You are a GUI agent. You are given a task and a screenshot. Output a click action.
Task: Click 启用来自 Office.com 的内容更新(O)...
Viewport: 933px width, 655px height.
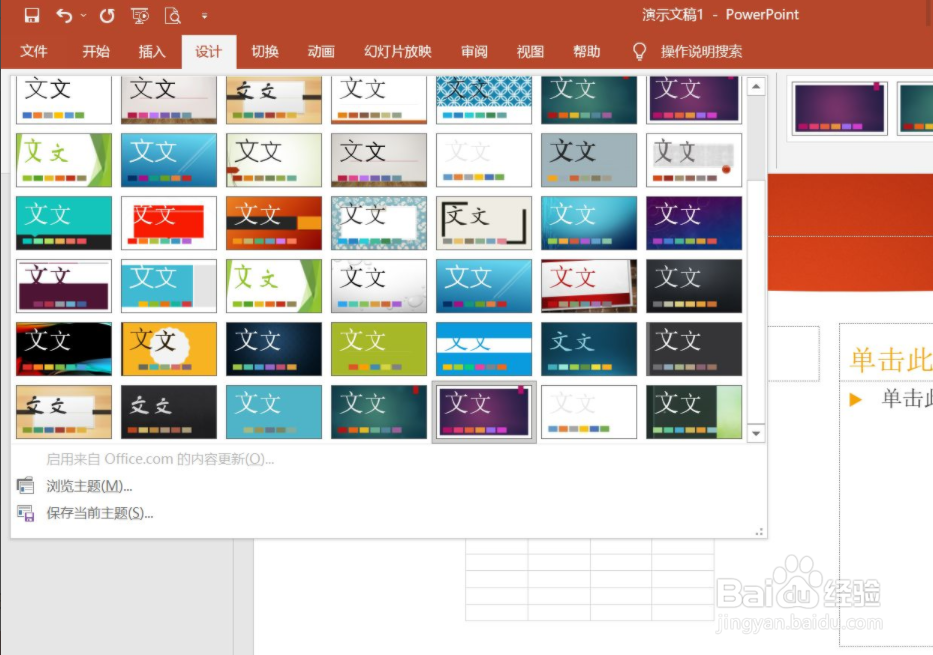pyautogui.click(x=160, y=459)
